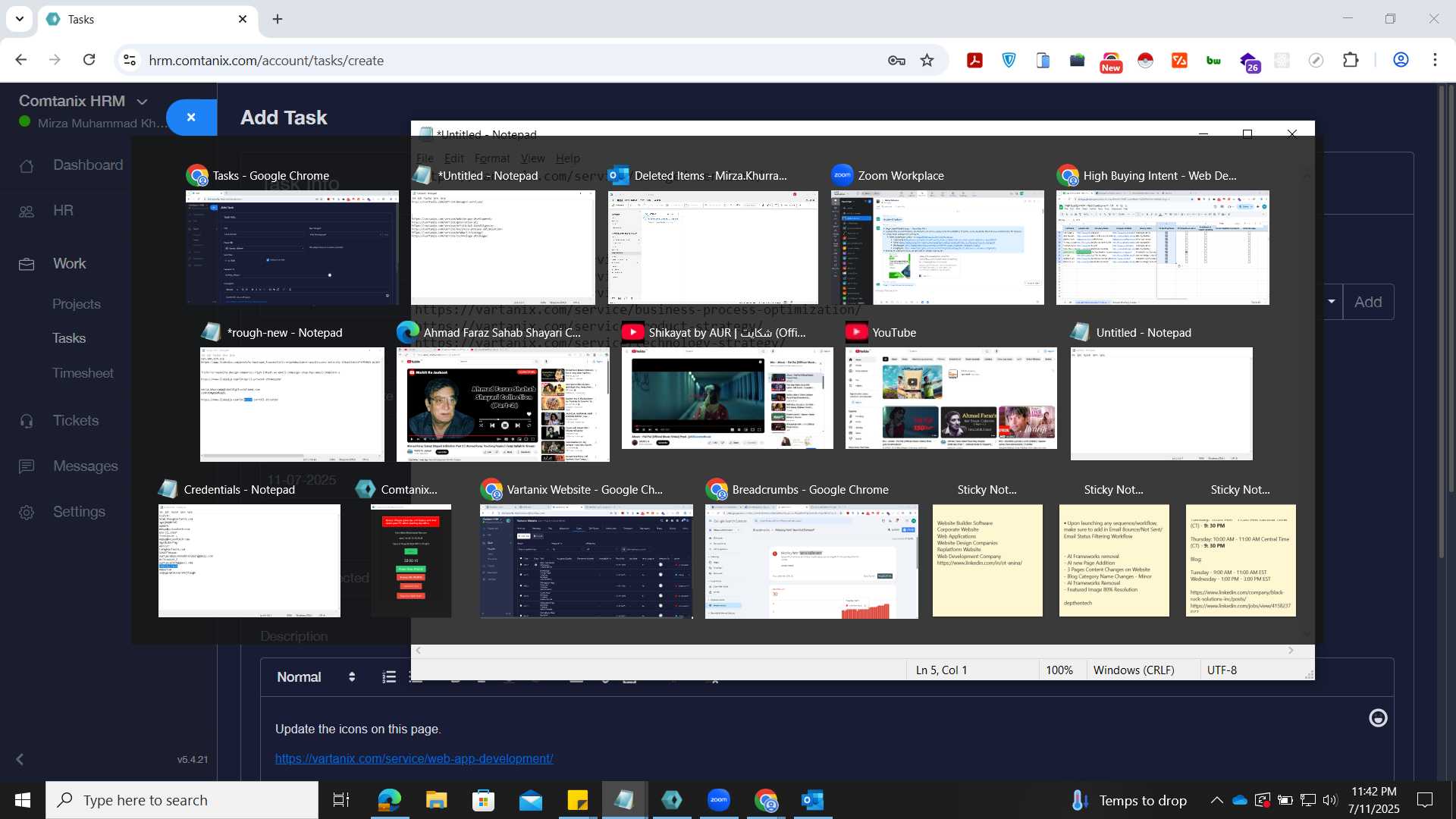This screenshot has width=1456, height=819.
Task: Click the blue shield VPN extension icon
Action: click(x=1009, y=61)
